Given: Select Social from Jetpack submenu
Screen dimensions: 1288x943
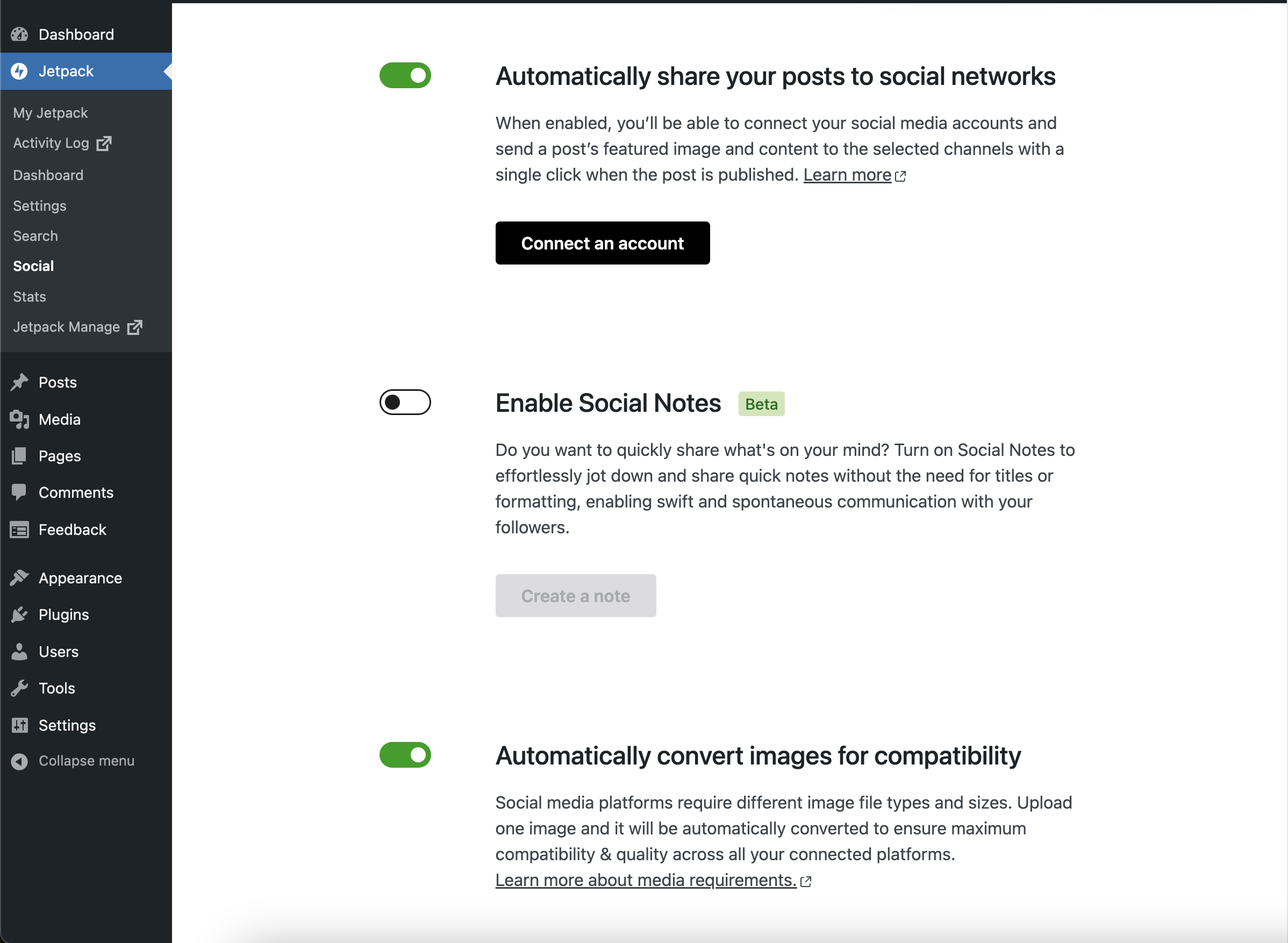Looking at the screenshot, I should [x=33, y=266].
